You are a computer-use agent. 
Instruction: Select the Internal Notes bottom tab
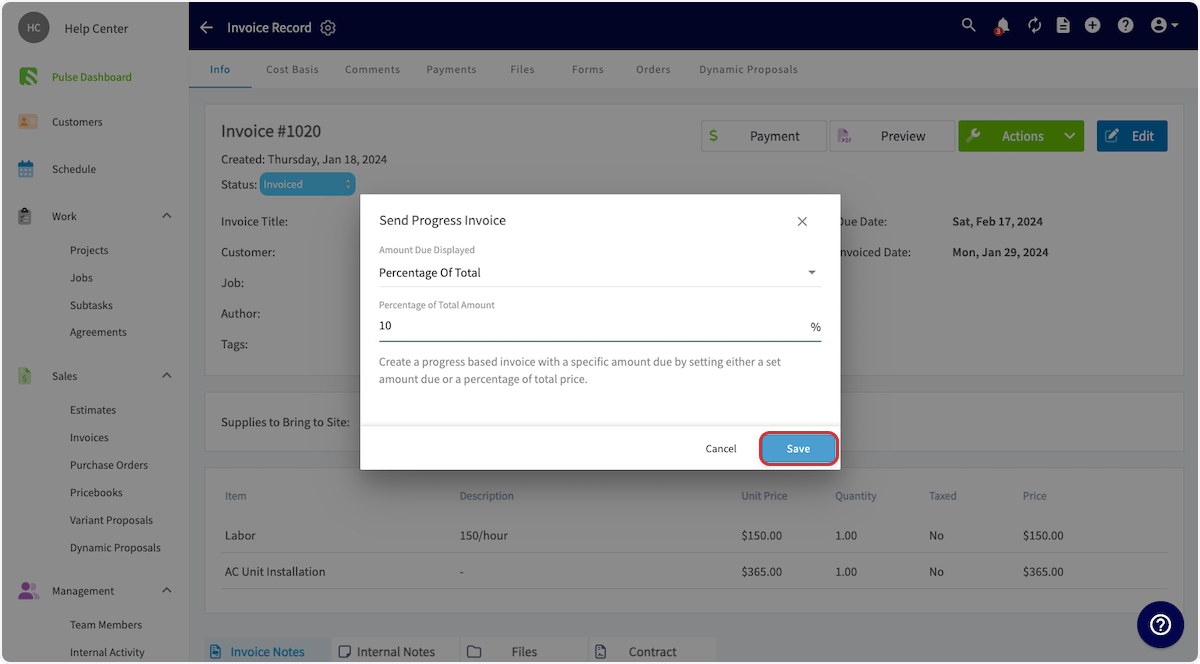pos(395,651)
